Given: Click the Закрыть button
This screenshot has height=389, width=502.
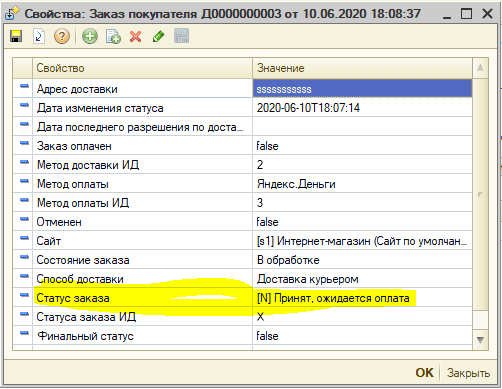Looking at the screenshot, I should click(x=468, y=373).
